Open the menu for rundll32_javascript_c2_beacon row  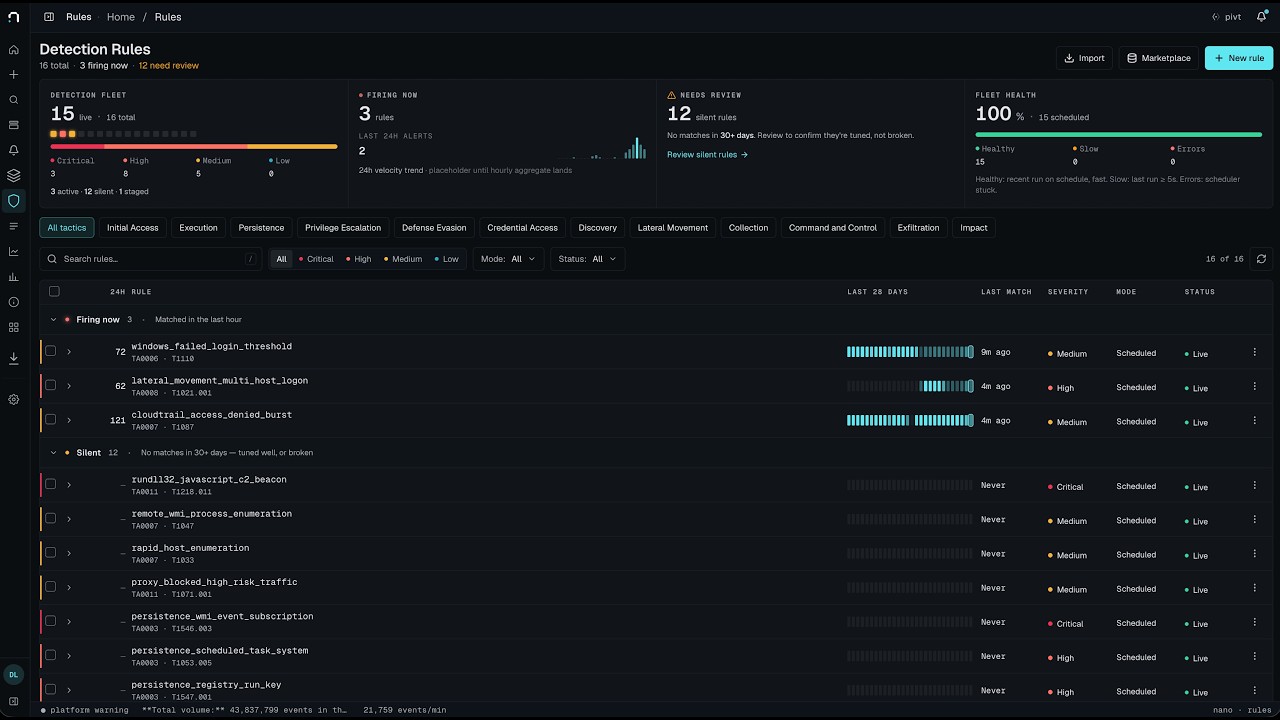click(x=1254, y=485)
